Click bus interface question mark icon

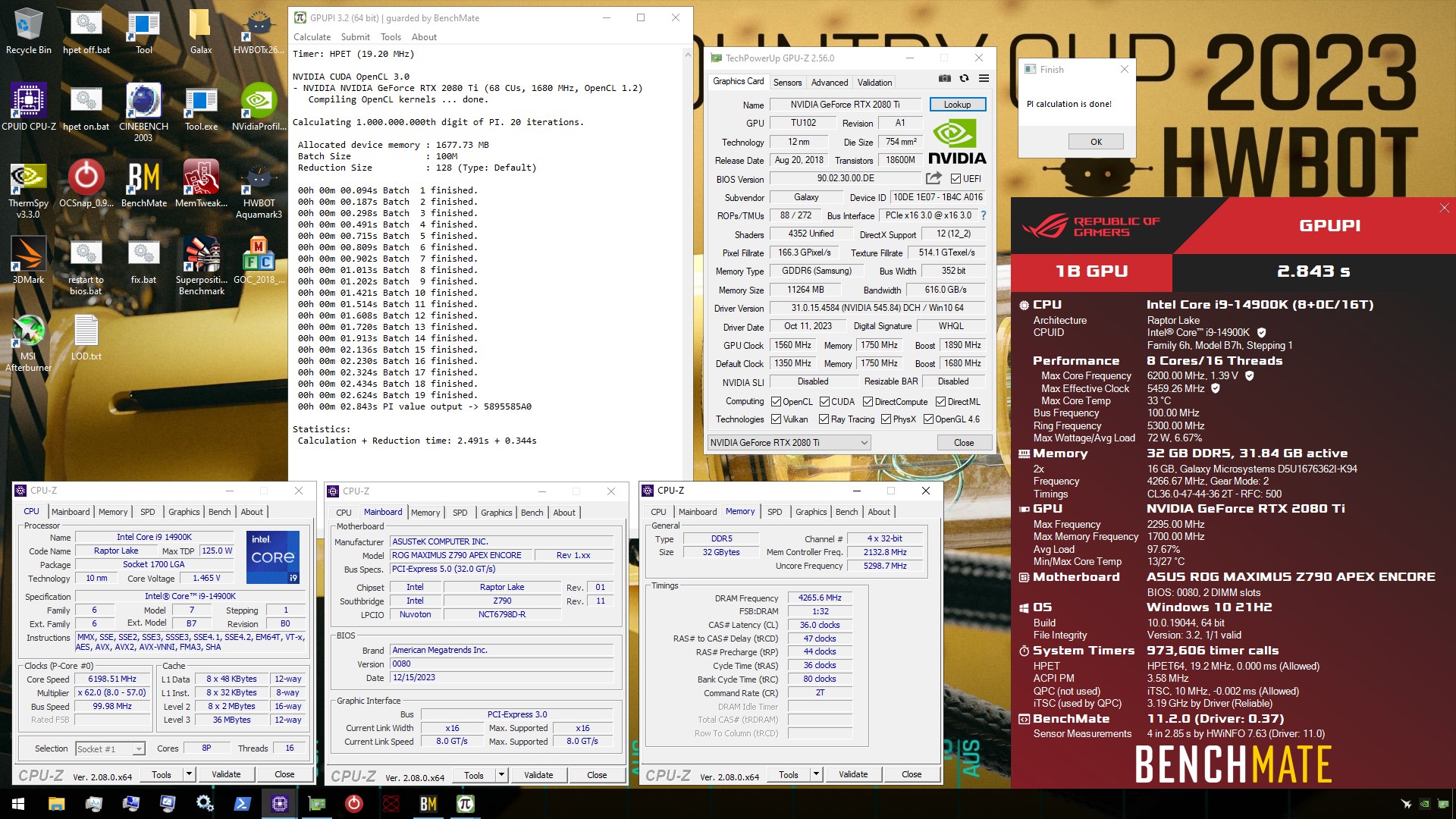pyautogui.click(x=984, y=215)
